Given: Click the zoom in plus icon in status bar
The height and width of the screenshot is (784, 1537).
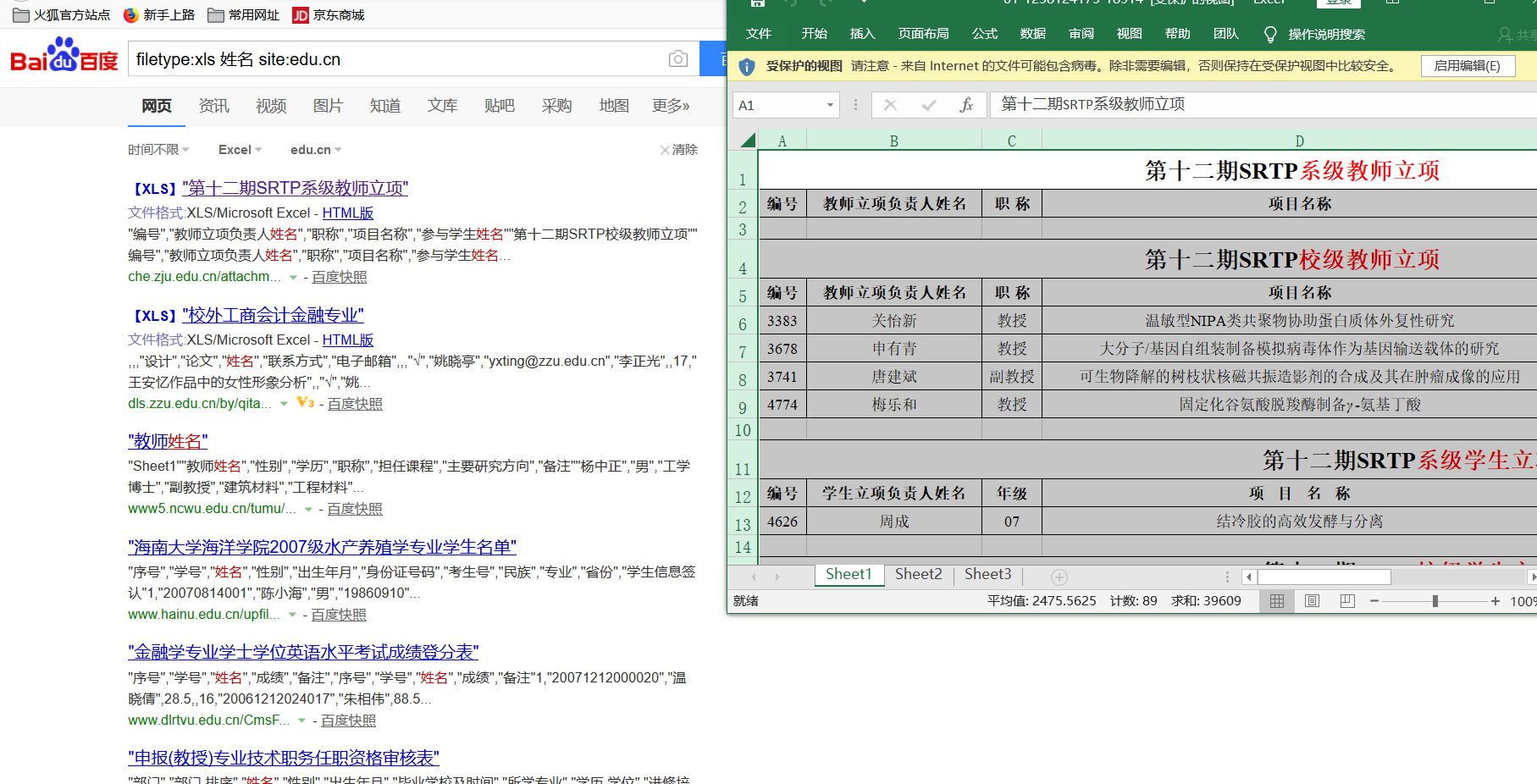Looking at the screenshot, I should coord(1496,601).
